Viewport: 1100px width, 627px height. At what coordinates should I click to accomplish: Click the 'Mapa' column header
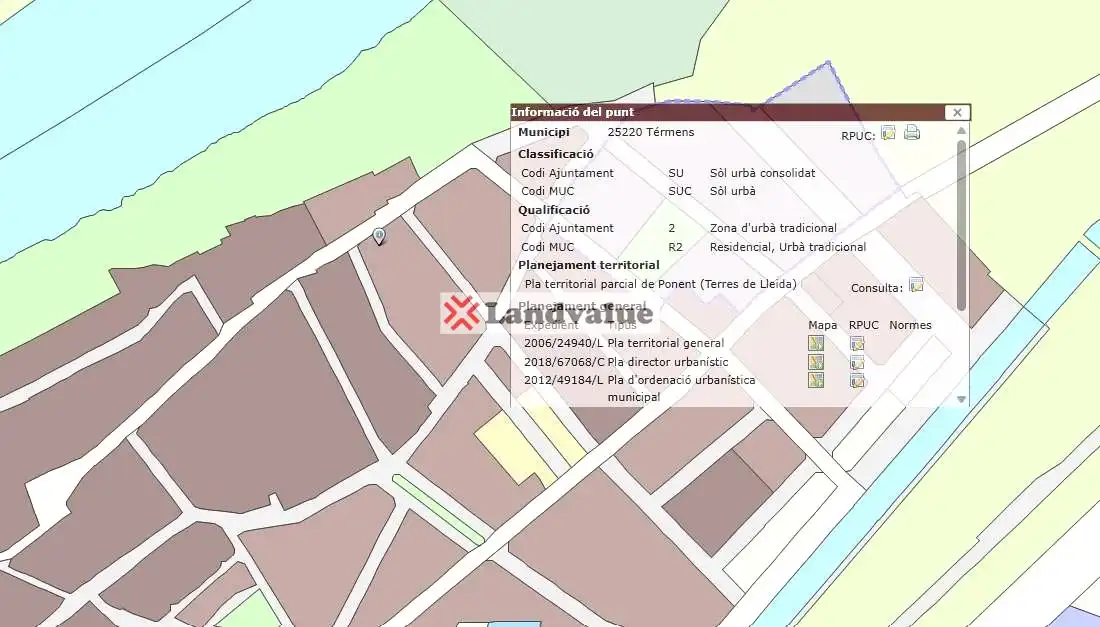pyautogui.click(x=822, y=325)
